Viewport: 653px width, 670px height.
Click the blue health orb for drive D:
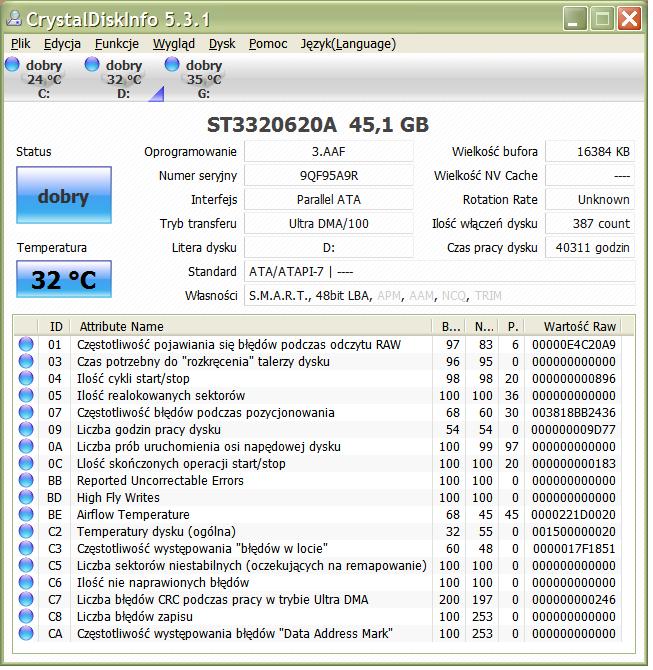point(92,65)
